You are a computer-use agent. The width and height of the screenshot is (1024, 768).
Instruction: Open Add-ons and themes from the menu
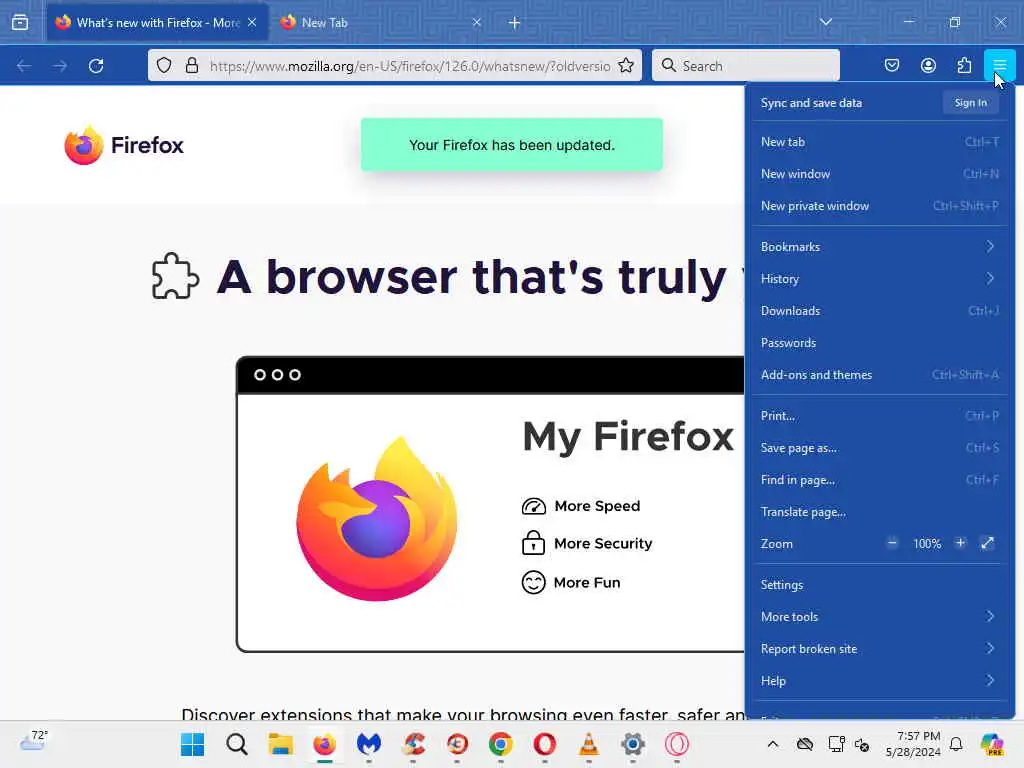[x=880, y=375]
